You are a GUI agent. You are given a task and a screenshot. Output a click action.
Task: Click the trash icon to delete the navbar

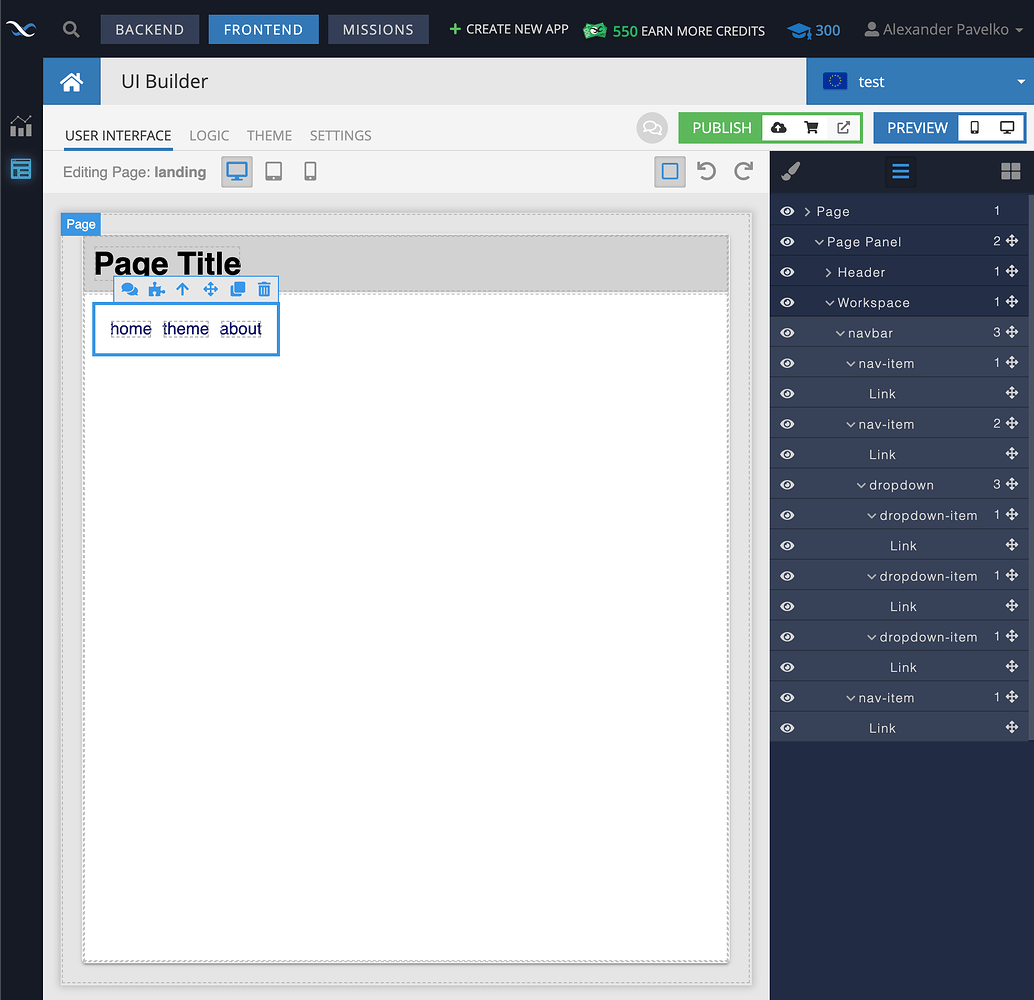[263, 289]
